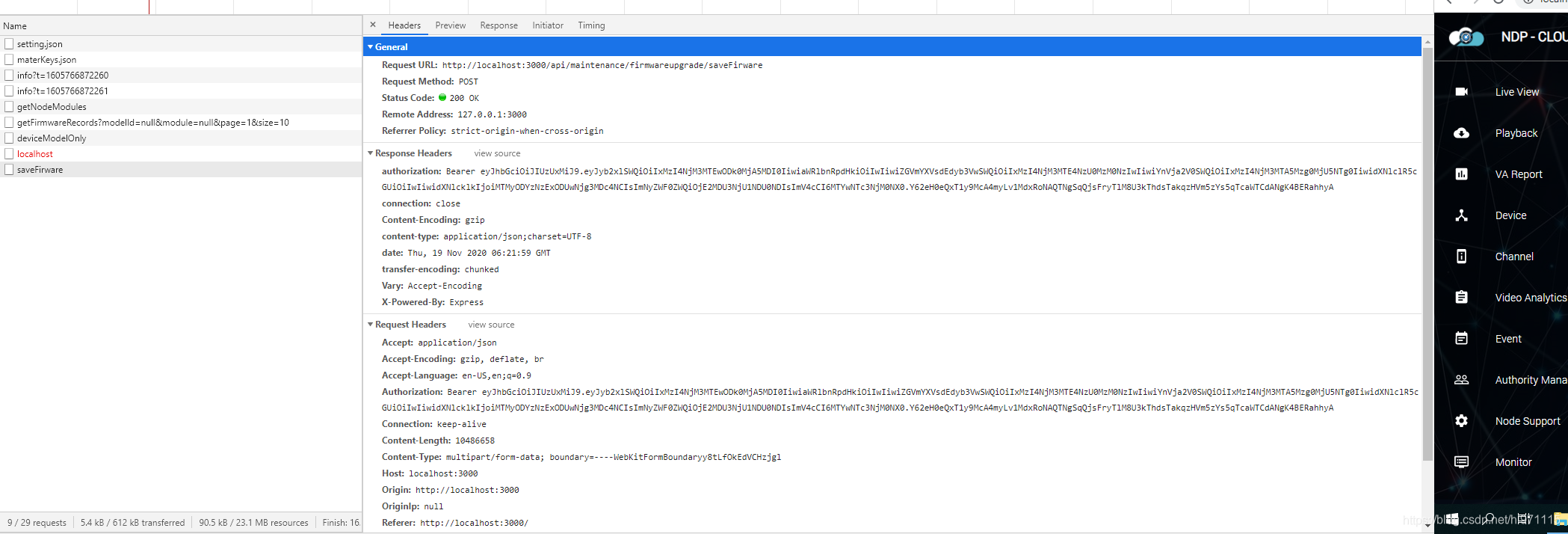The height and width of the screenshot is (534, 1568).
Task: Open the Preview tab
Action: click(451, 25)
